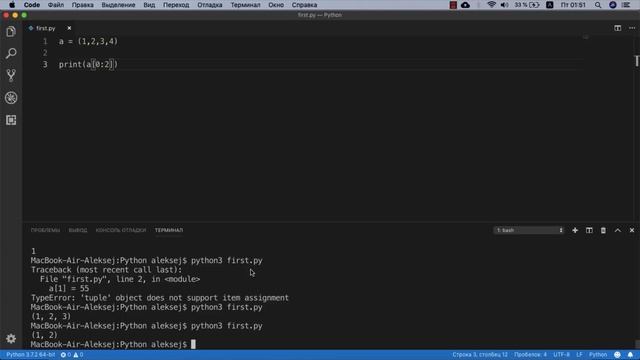Viewport: 640px width, 360px height.
Task: Open errors and warnings count in status bar
Action: [72, 355]
